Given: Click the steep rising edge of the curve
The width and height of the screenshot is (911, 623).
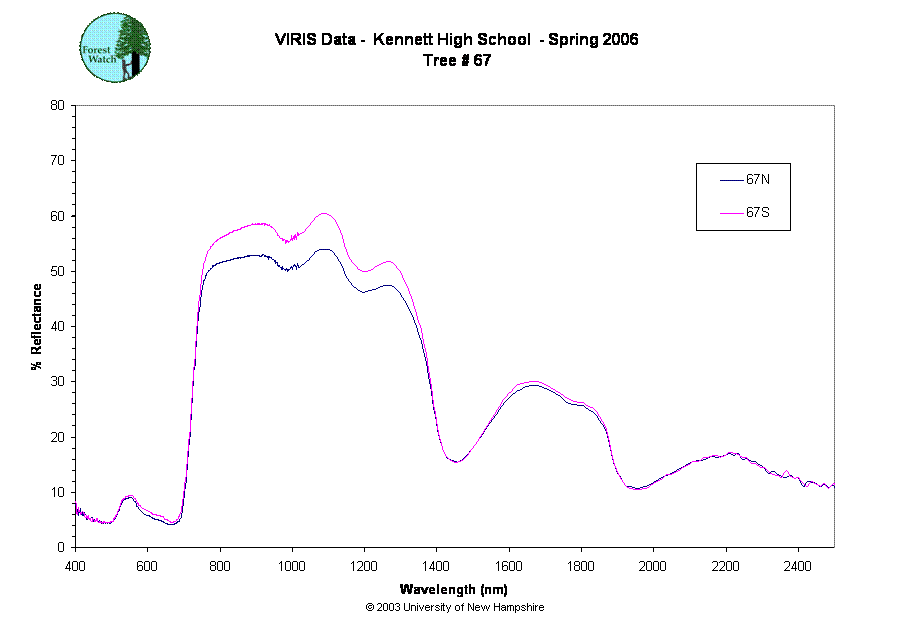Looking at the screenshot, I should [x=192, y=380].
